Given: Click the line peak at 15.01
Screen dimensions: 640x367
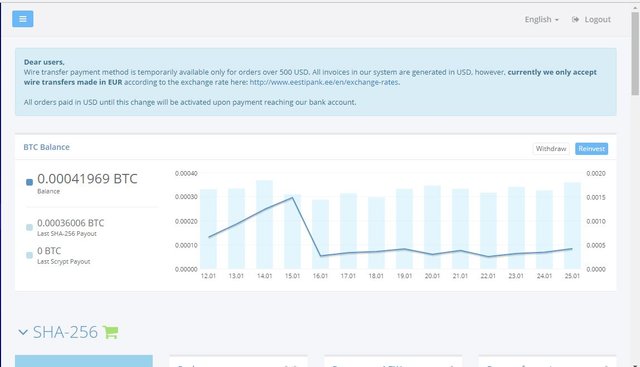Looking at the screenshot, I should click(292, 198).
